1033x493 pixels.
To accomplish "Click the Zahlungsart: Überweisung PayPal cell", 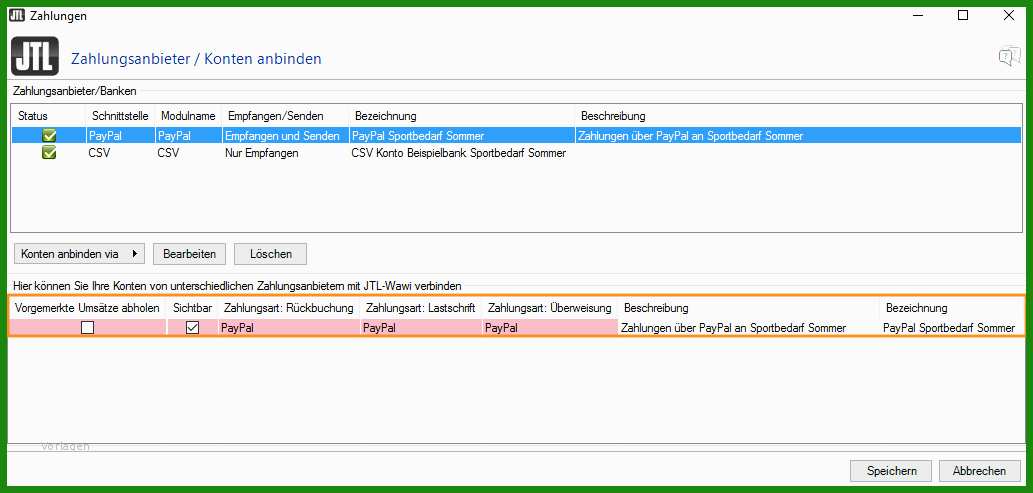I will [x=550, y=328].
